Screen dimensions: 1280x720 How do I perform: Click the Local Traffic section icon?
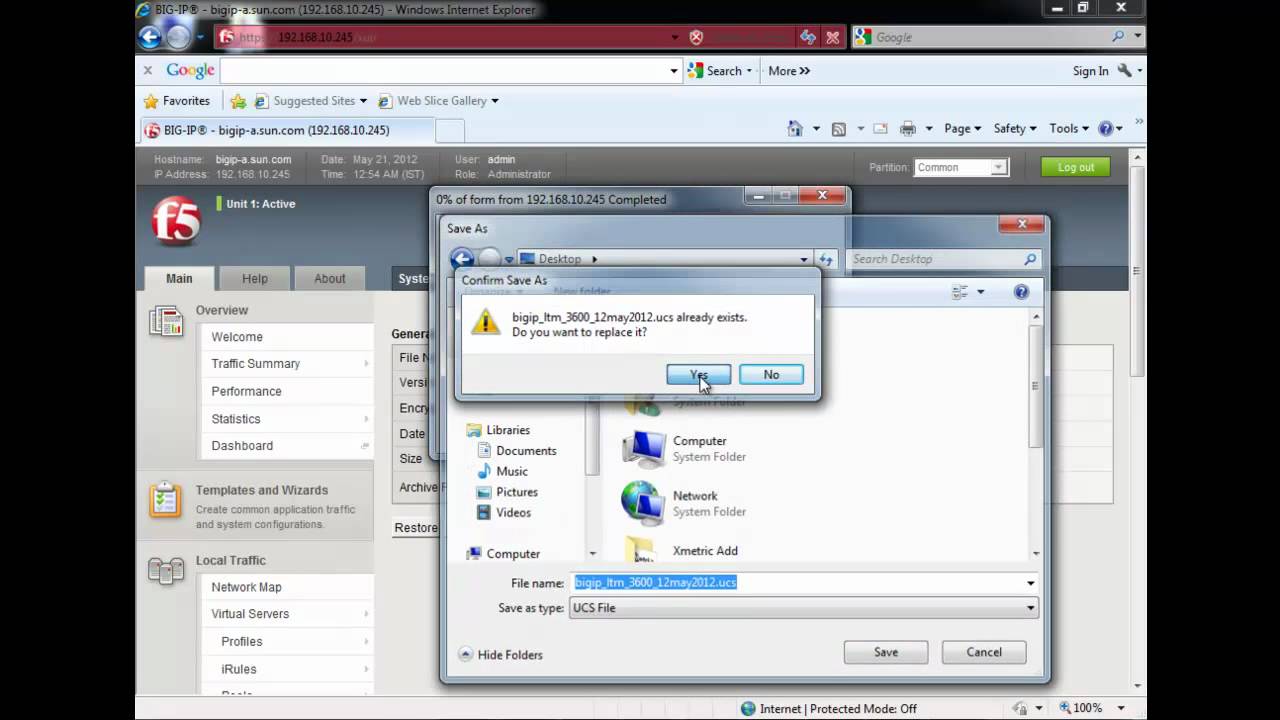[x=166, y=570]
